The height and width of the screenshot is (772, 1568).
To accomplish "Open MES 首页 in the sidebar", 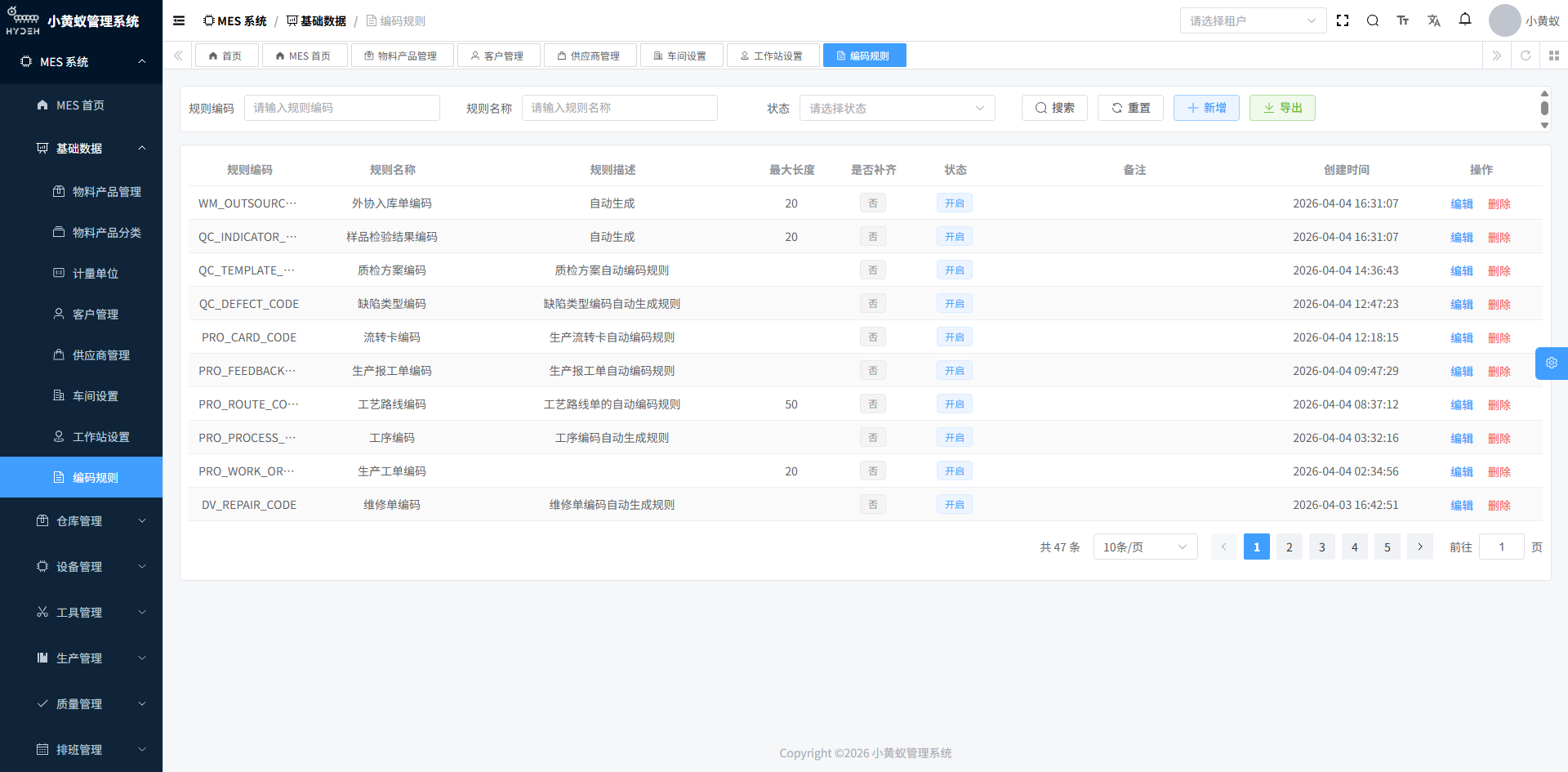I will pos(81,105).
